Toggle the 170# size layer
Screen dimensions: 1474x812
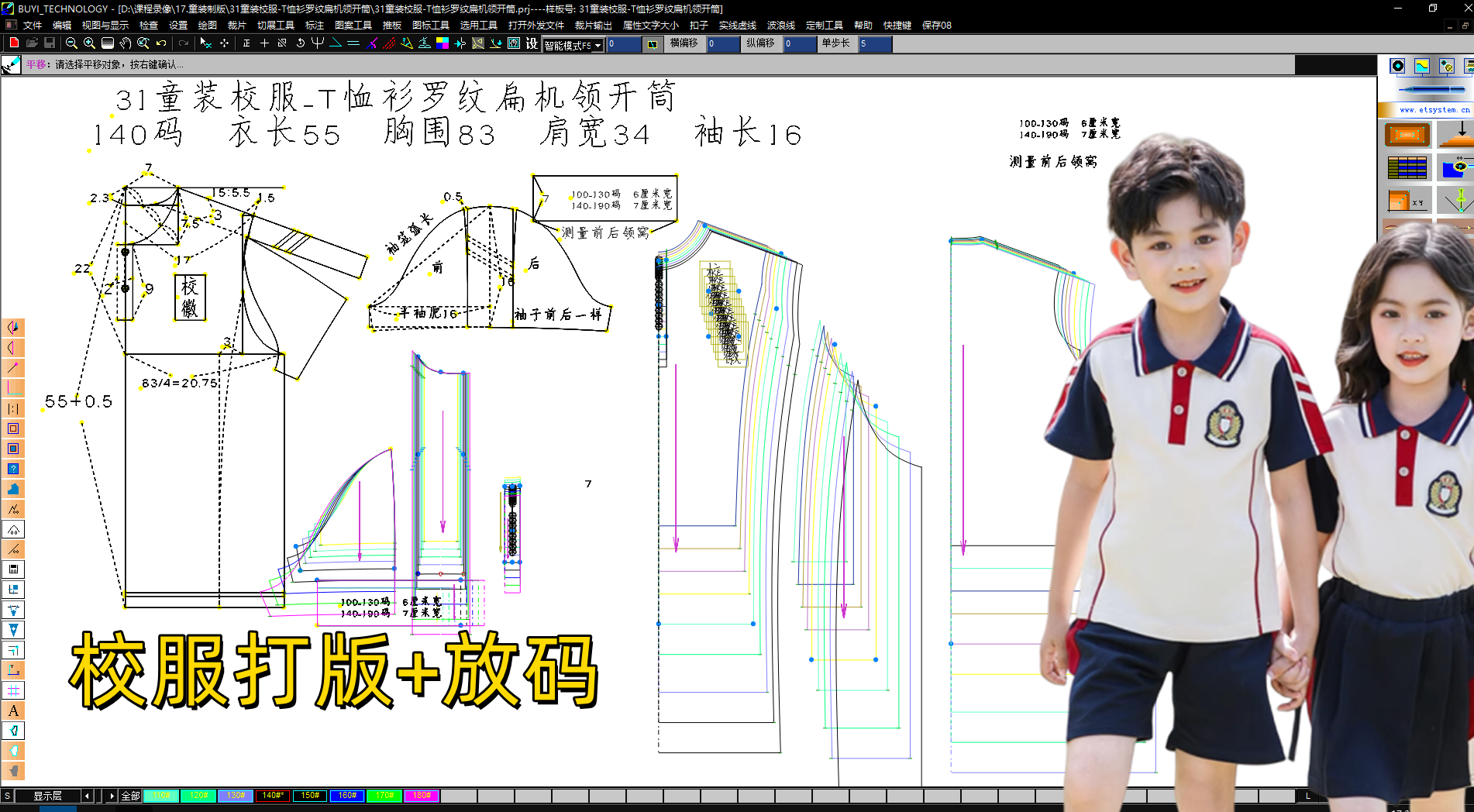point(384,796)
